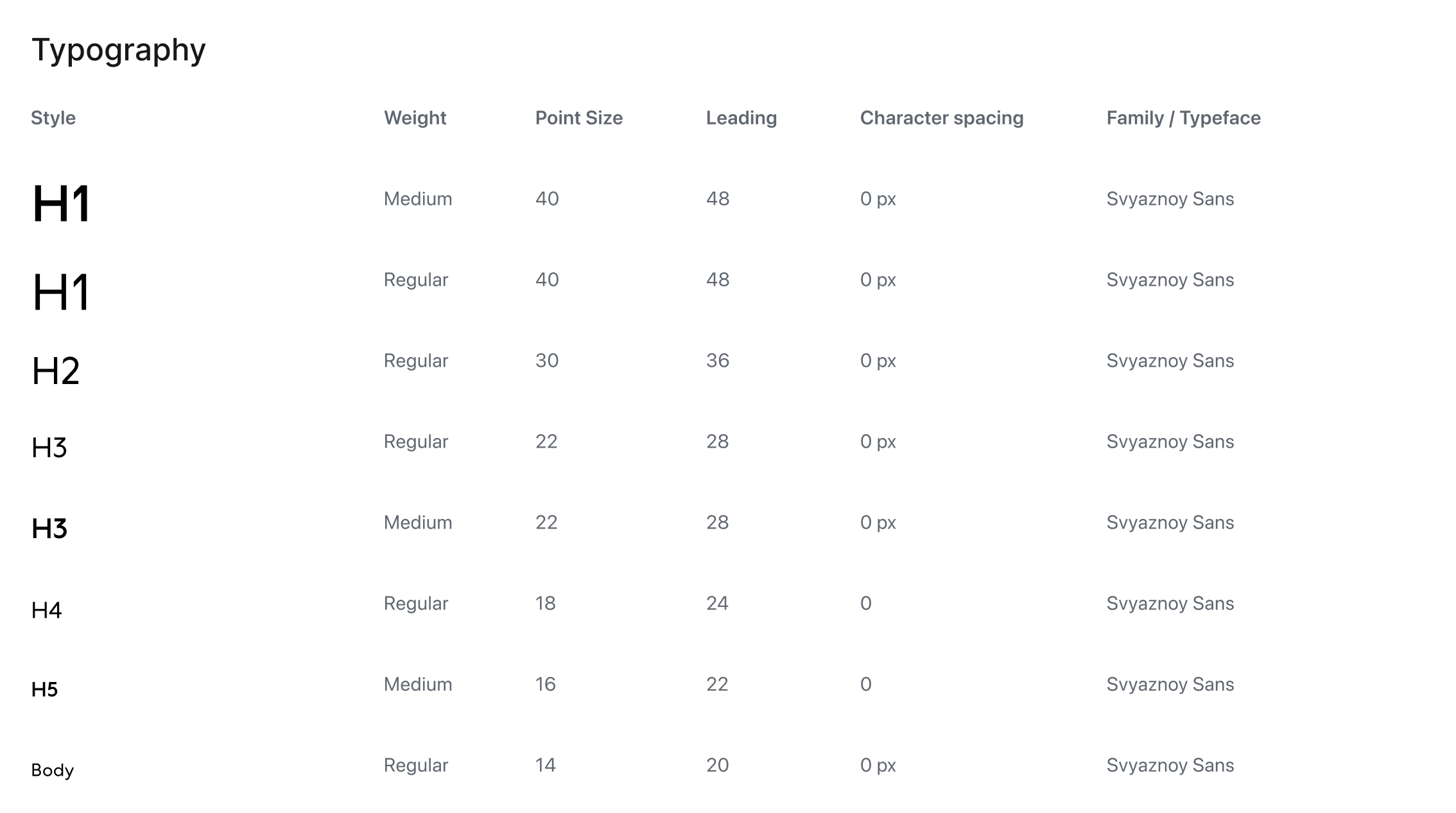Click the H4 style sample

coord(46,610)
